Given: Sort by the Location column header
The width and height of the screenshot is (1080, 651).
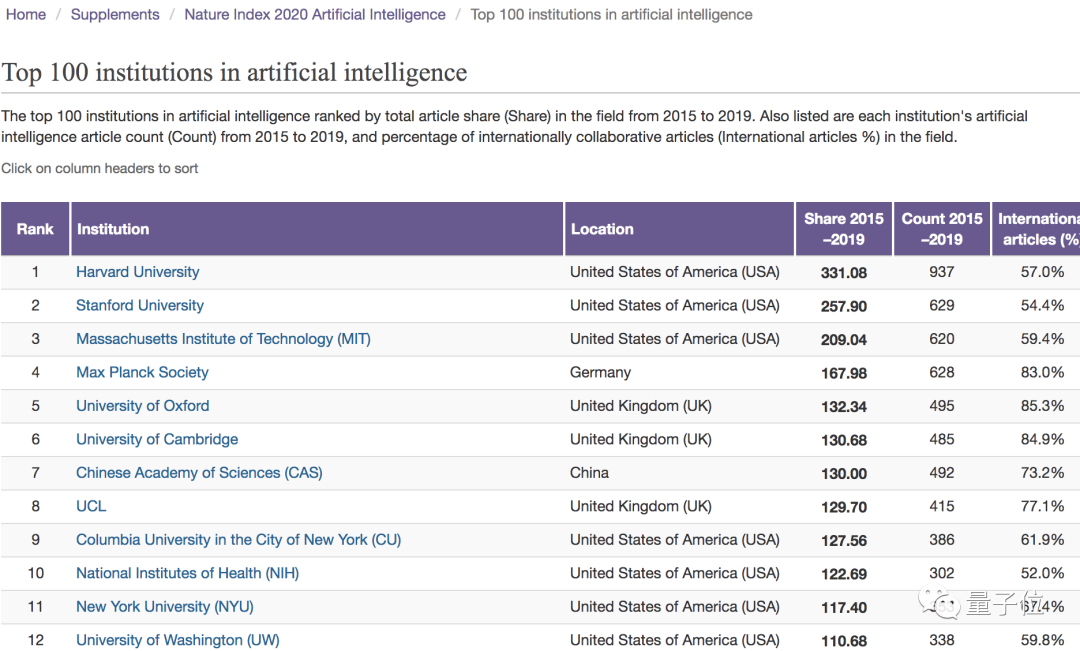Looking at the screenshot, I should click(x=602, y=229).
